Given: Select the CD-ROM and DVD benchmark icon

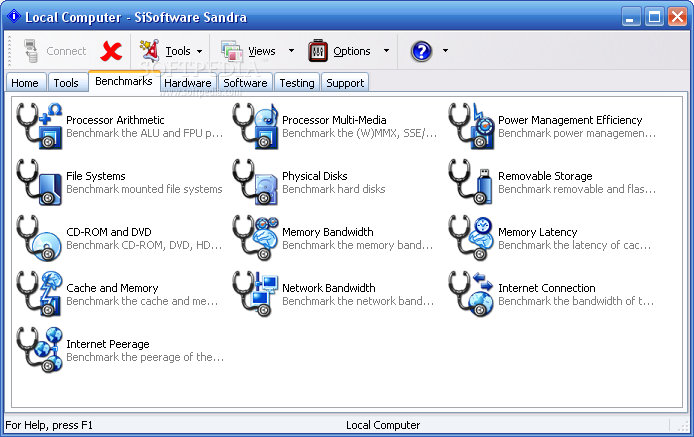Looking at the screenshot, I should coord(39,238).
